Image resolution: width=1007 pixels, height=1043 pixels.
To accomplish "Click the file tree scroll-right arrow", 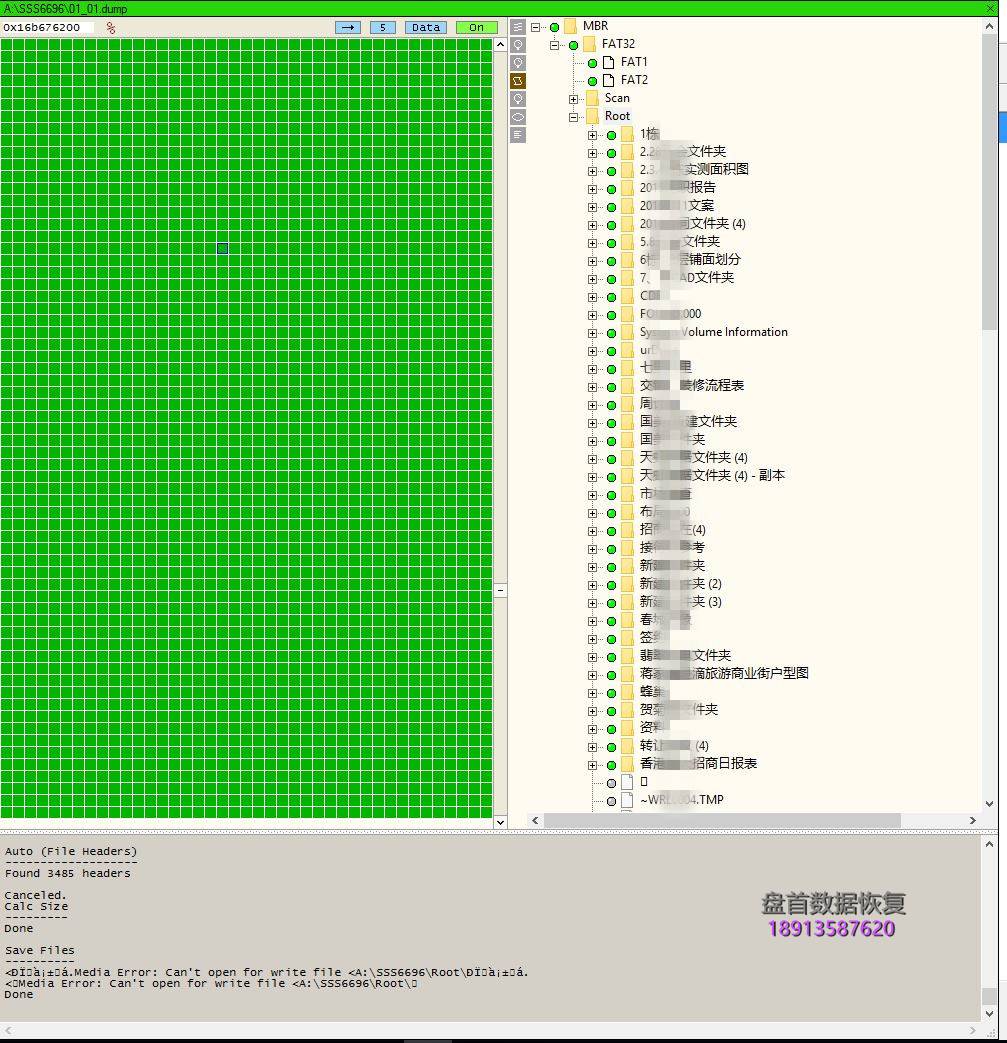I will coord(972,821).
